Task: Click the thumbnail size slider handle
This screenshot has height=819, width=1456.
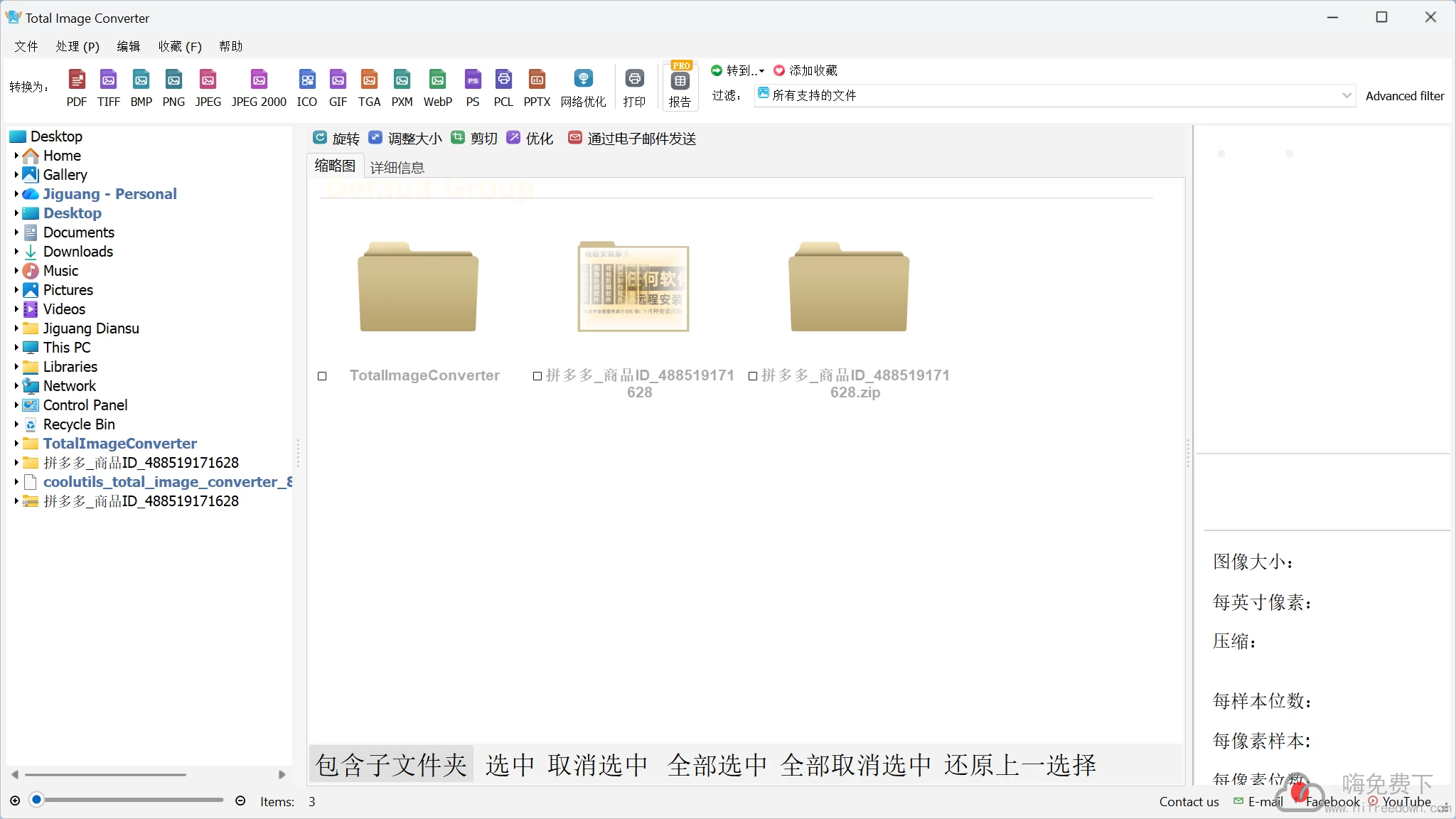Action: (37, 800)
